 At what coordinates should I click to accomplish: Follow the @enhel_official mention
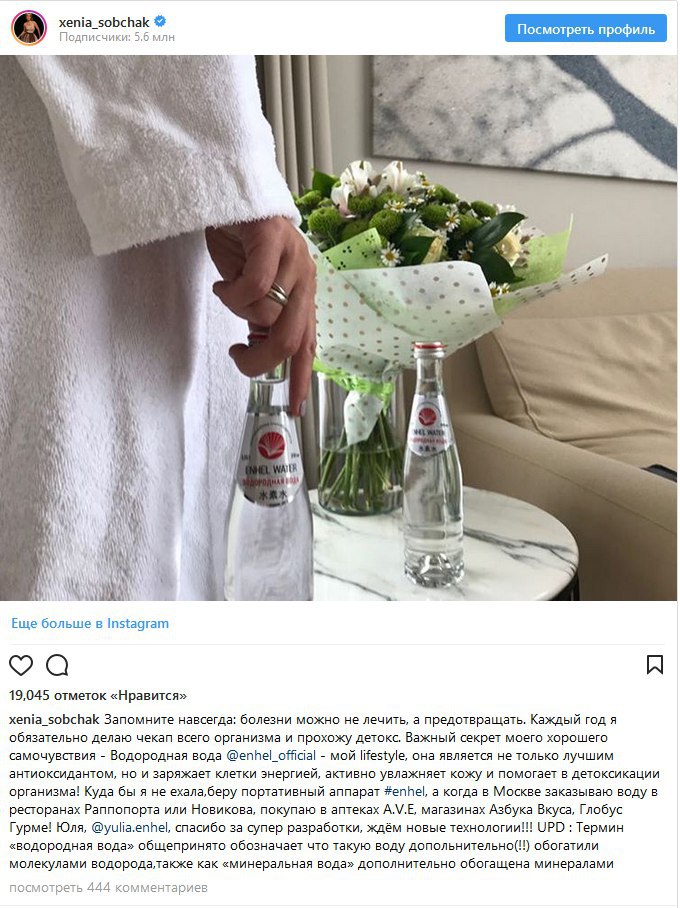pos(271,756)
